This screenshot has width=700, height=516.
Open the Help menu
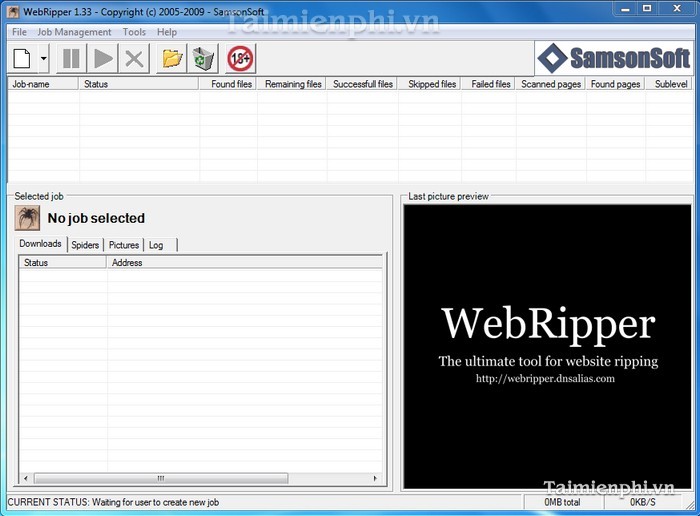pos(167,32)
